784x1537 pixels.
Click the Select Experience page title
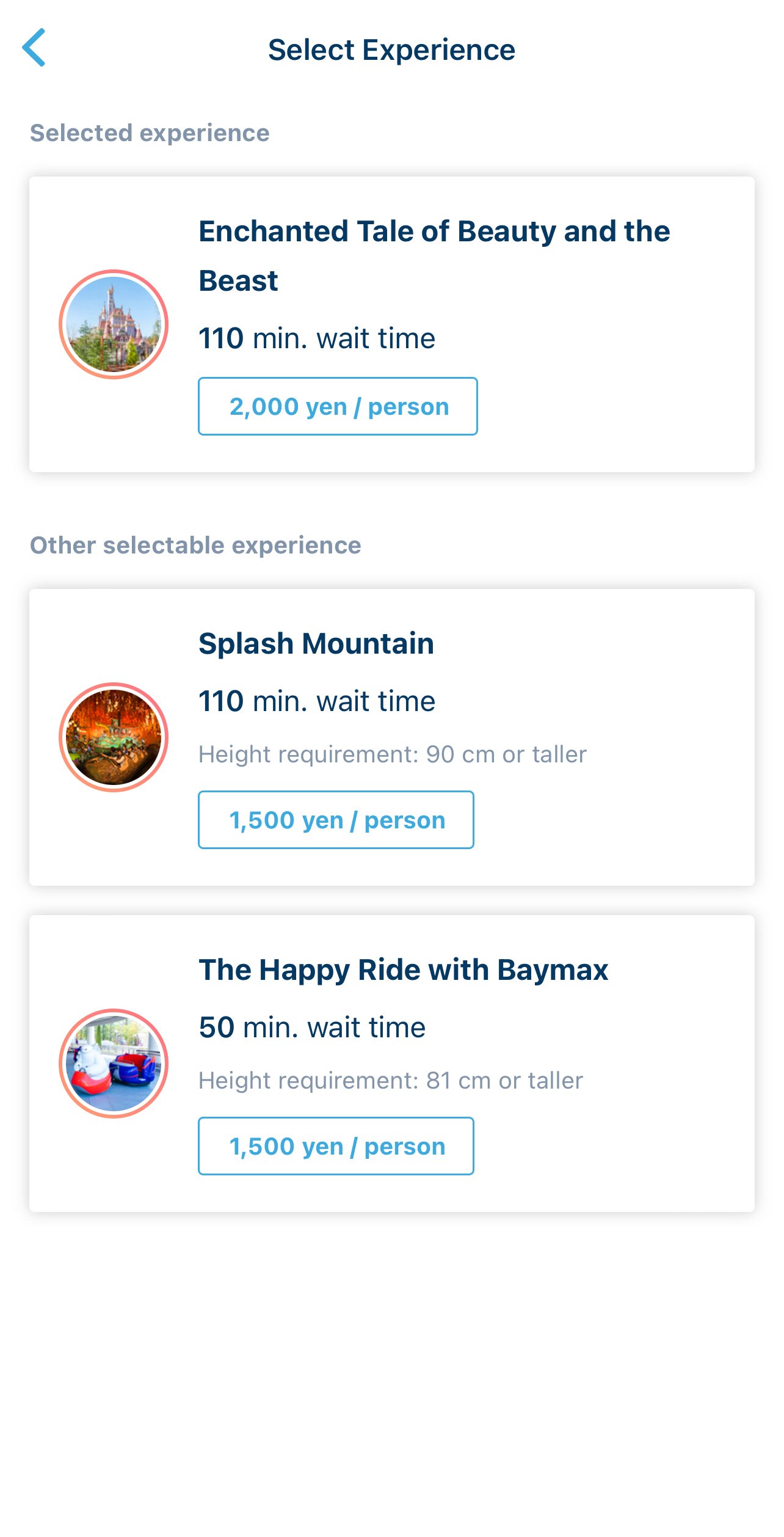(x=391, y=50)
